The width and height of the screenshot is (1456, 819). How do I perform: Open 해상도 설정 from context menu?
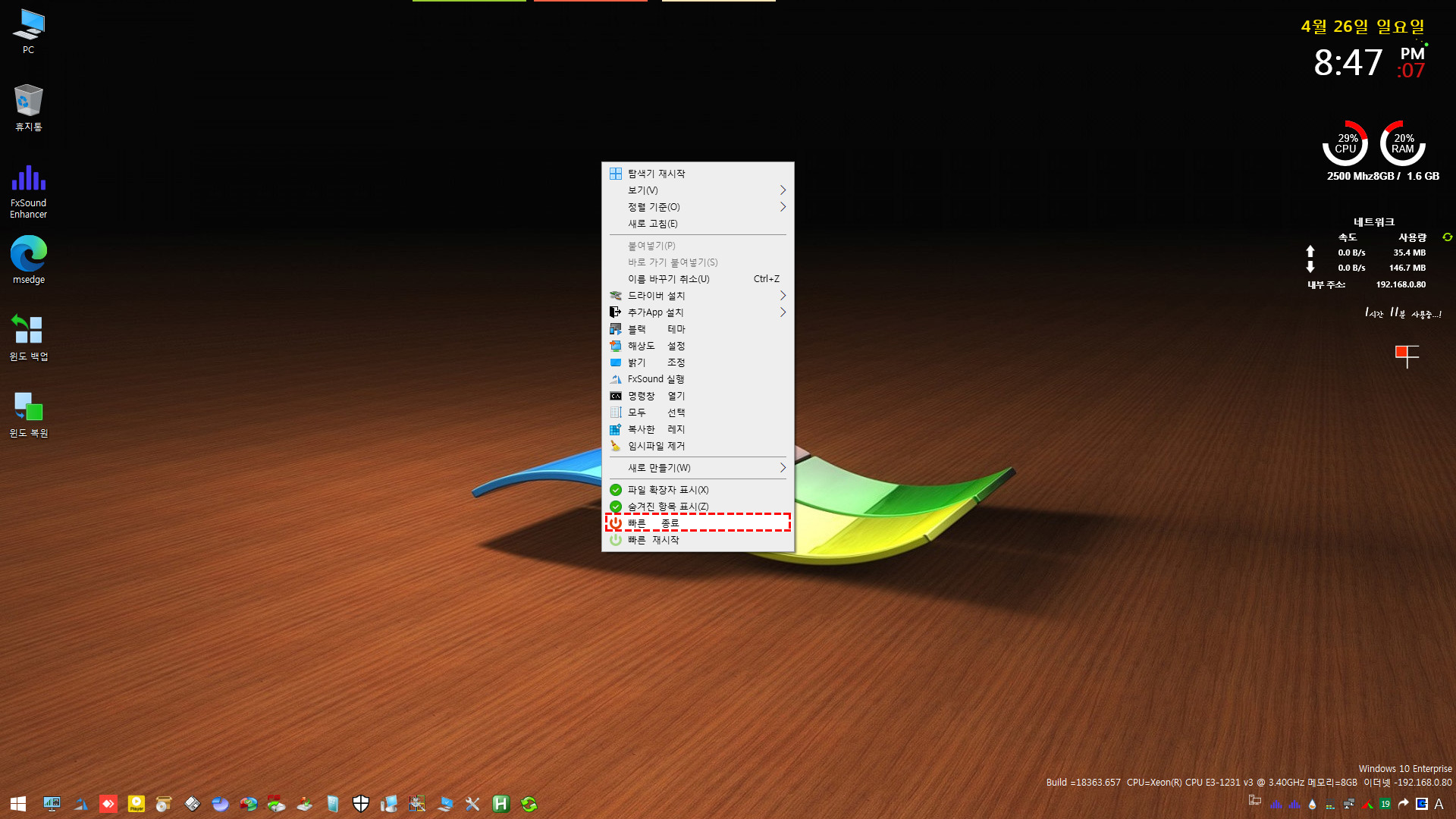(x=698, y=346)
